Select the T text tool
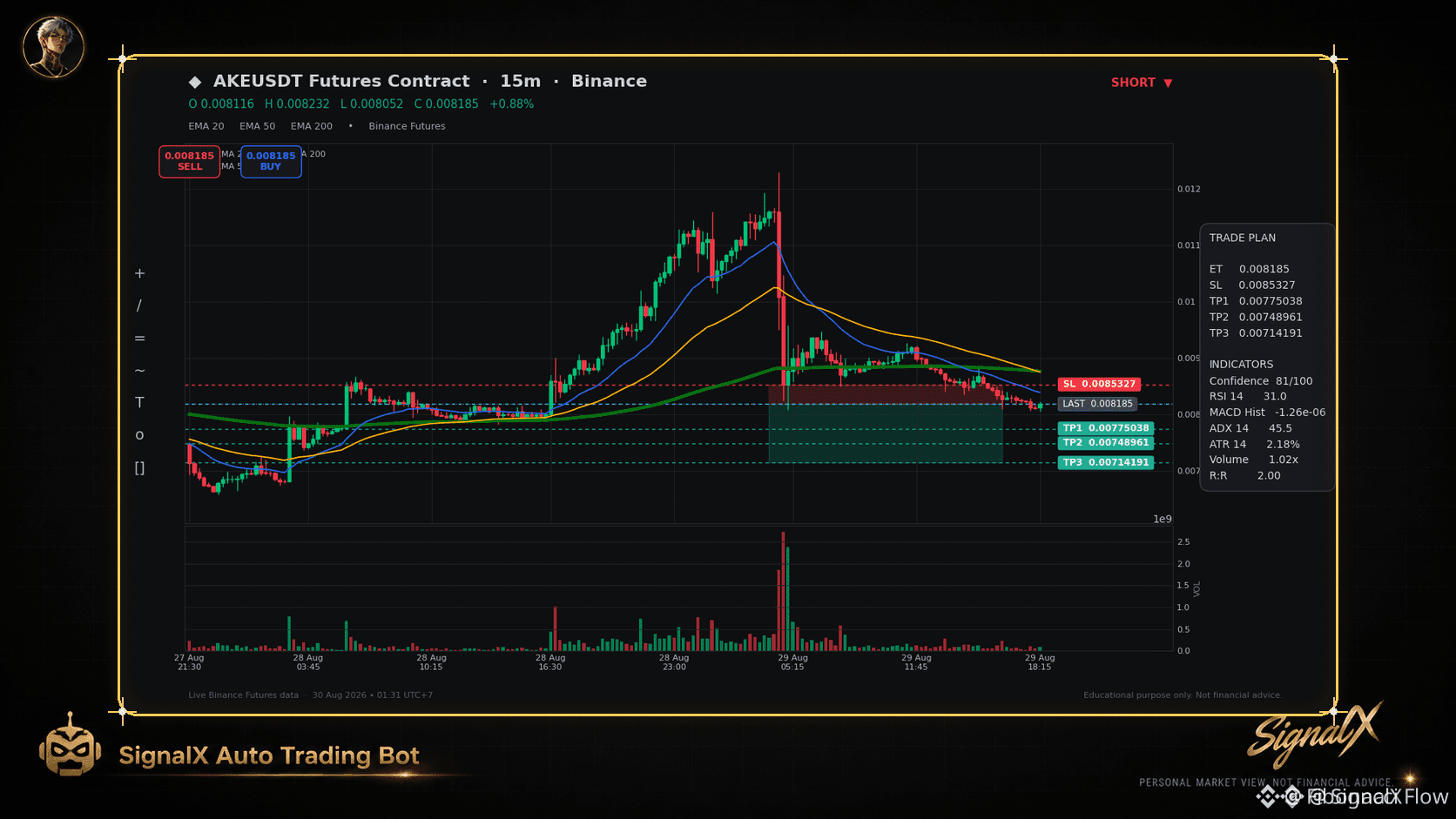1456x819 pixels. (139, 402)
